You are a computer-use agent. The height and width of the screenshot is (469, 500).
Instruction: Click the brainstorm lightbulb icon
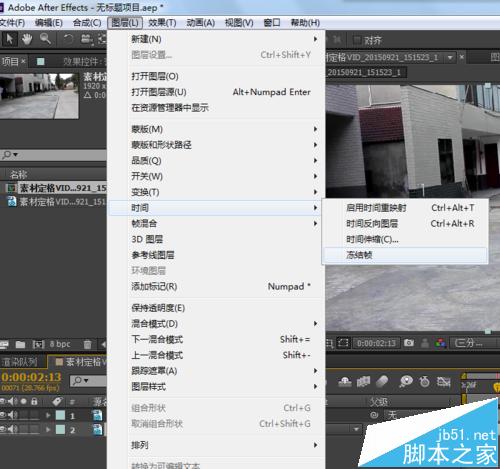pyautogui.click(x=406, y=381)
